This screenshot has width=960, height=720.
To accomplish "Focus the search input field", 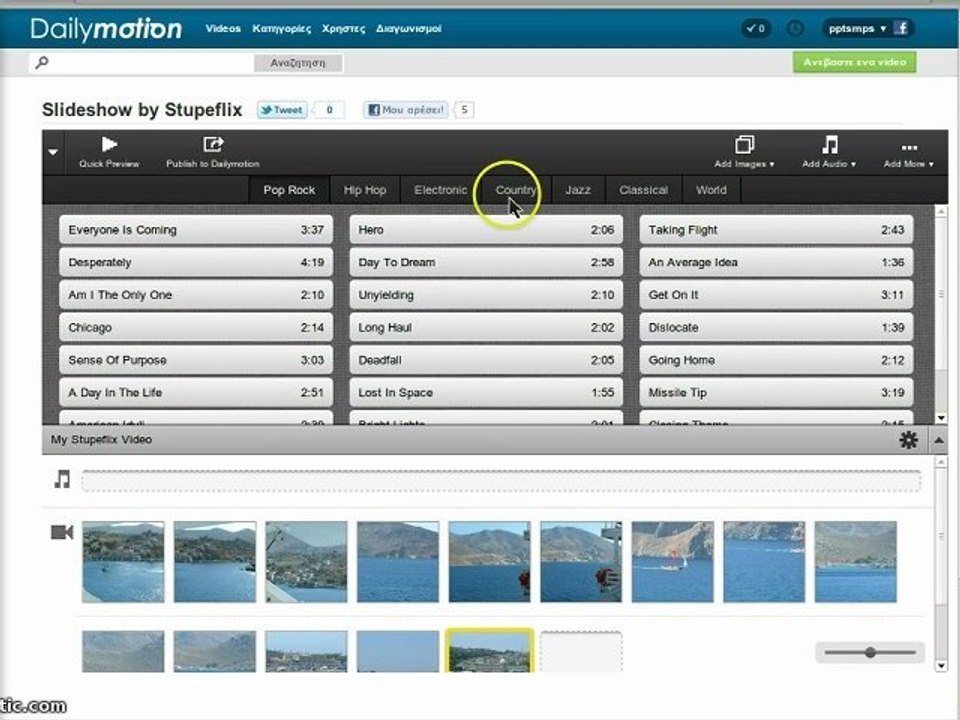I will pyautogui.click(x=151, y=62).
